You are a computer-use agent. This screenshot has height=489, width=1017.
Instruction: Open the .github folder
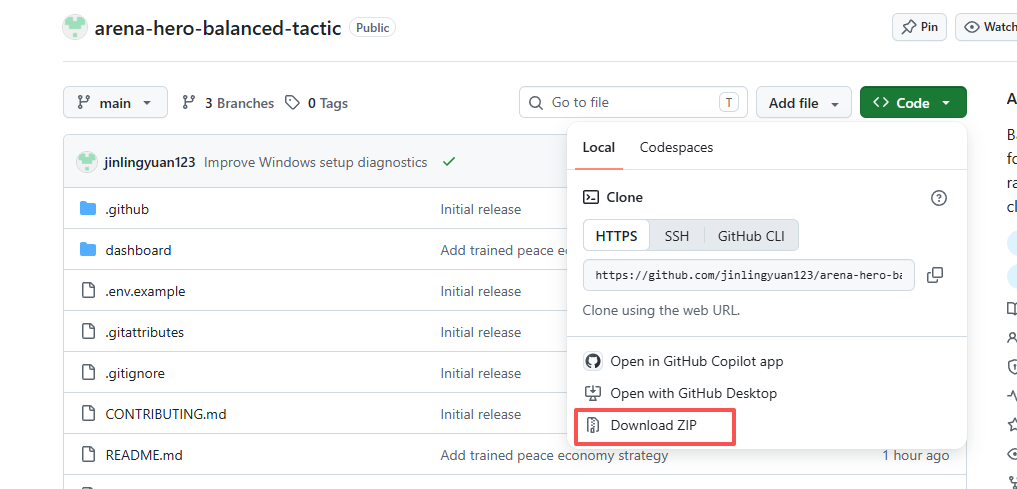[x=127, y=209]
